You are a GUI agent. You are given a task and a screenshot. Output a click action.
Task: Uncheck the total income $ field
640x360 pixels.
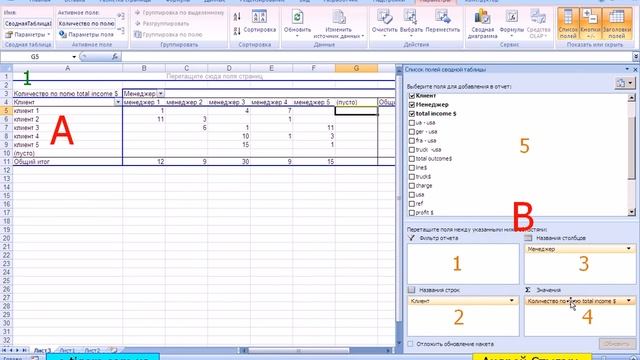pos(411,114)
